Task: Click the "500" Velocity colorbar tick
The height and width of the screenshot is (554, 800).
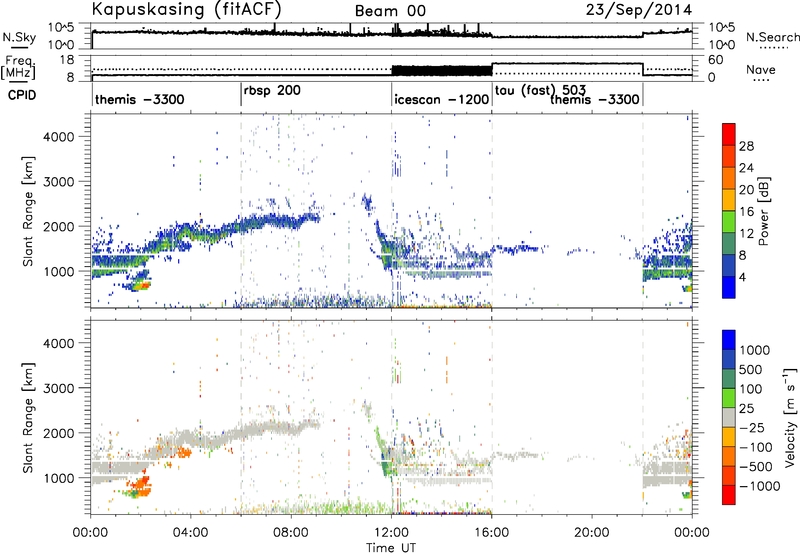Action: [751, 369]
